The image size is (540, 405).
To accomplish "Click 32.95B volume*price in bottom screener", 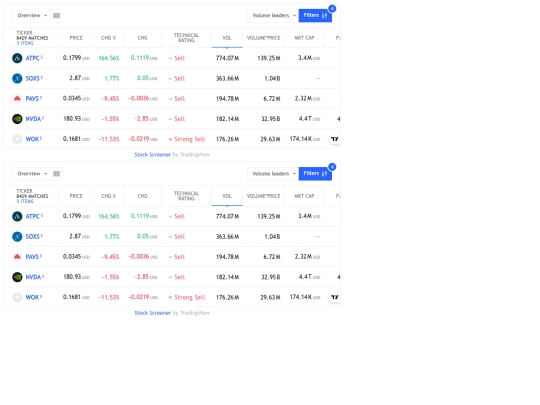I will pyautogui.click(x=270, y=277).
